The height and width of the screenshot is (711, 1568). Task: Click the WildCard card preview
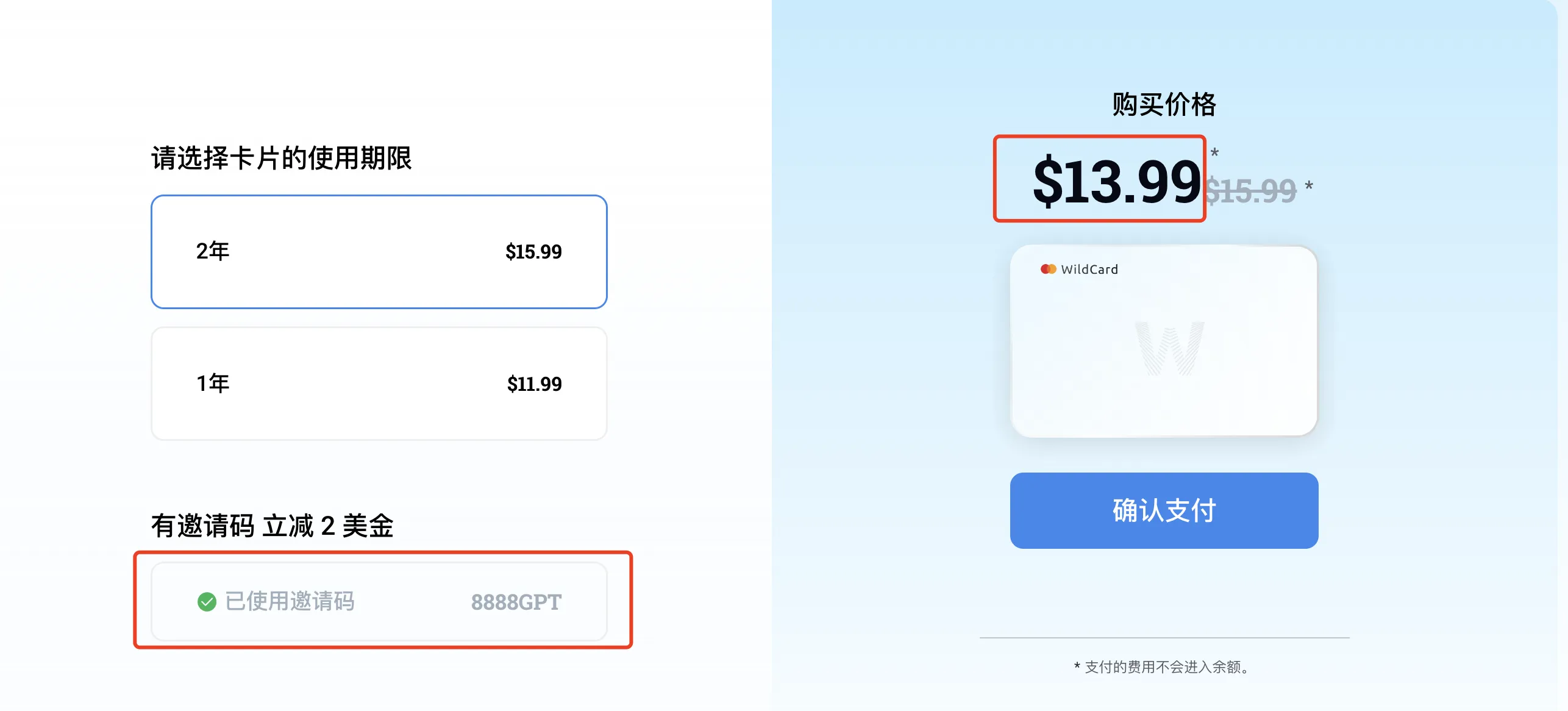(1164, 341)
